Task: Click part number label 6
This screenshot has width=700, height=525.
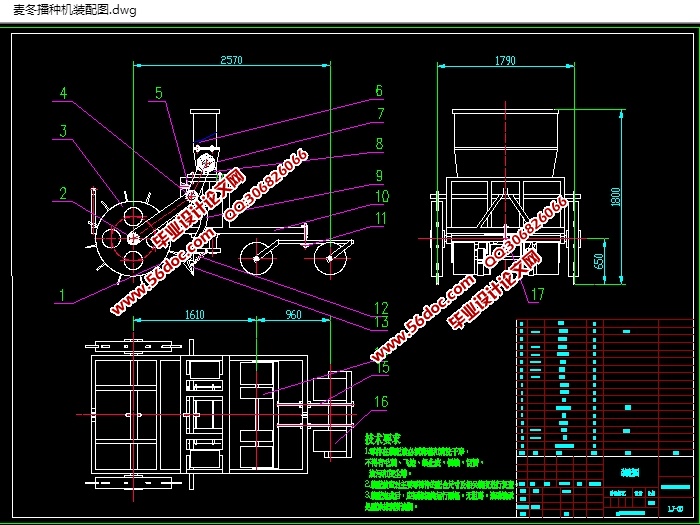Action: 379,91
